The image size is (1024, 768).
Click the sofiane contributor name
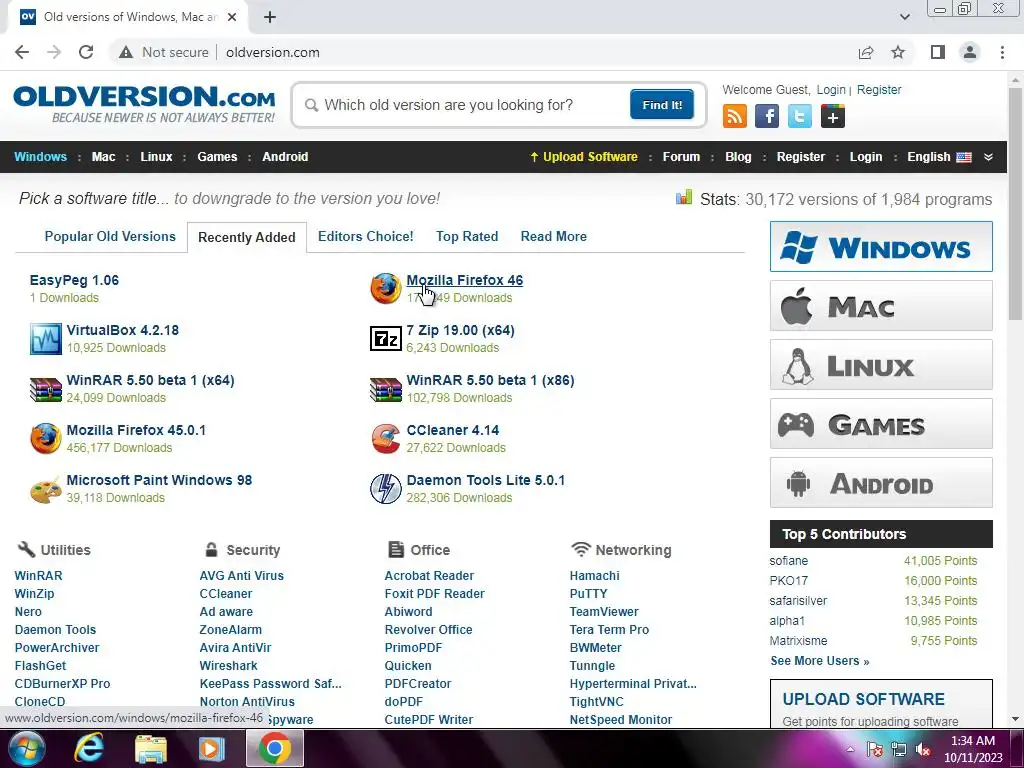pyautogui.click(x=788, y=561)
